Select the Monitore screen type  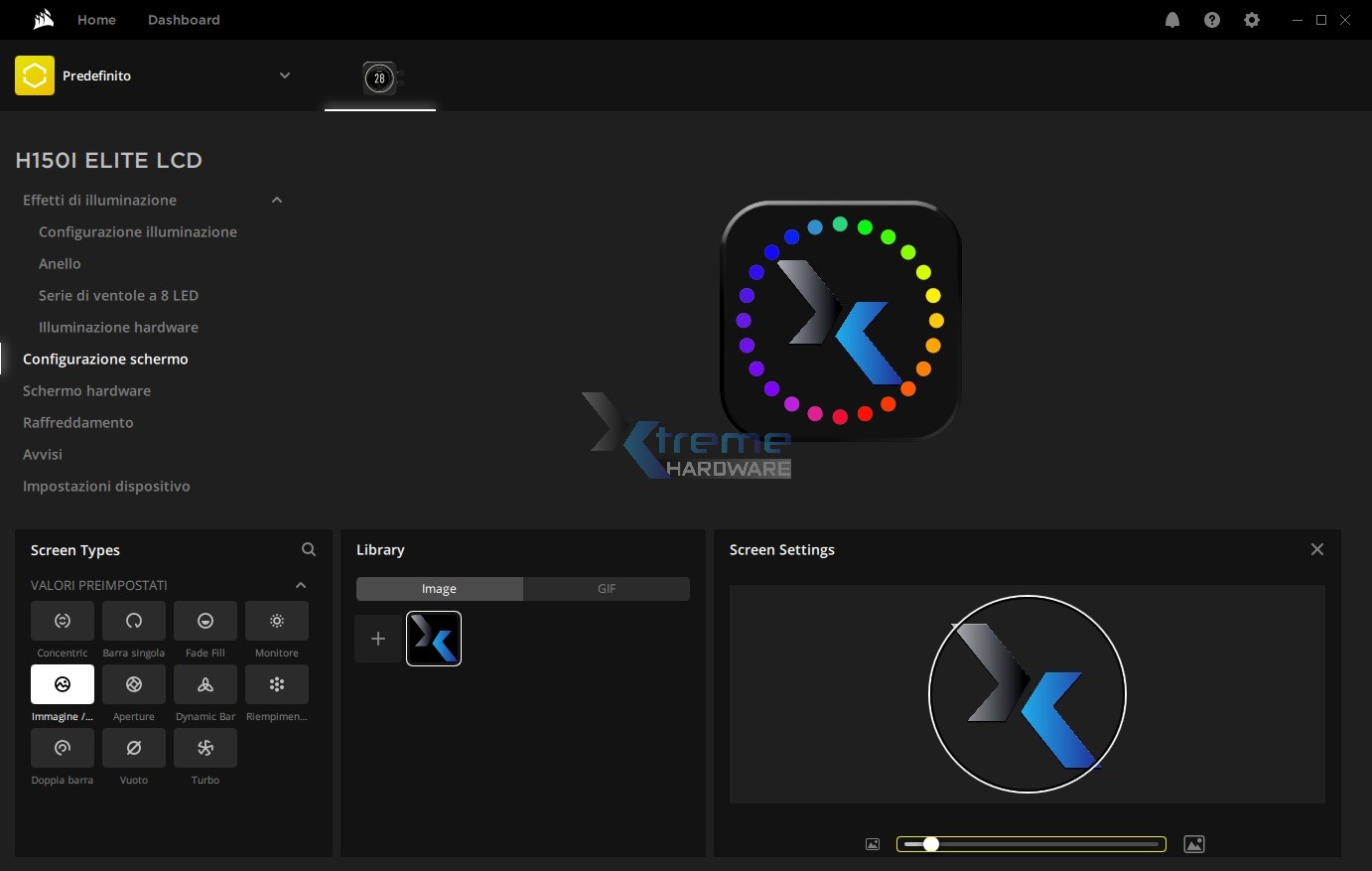[277, 621]
